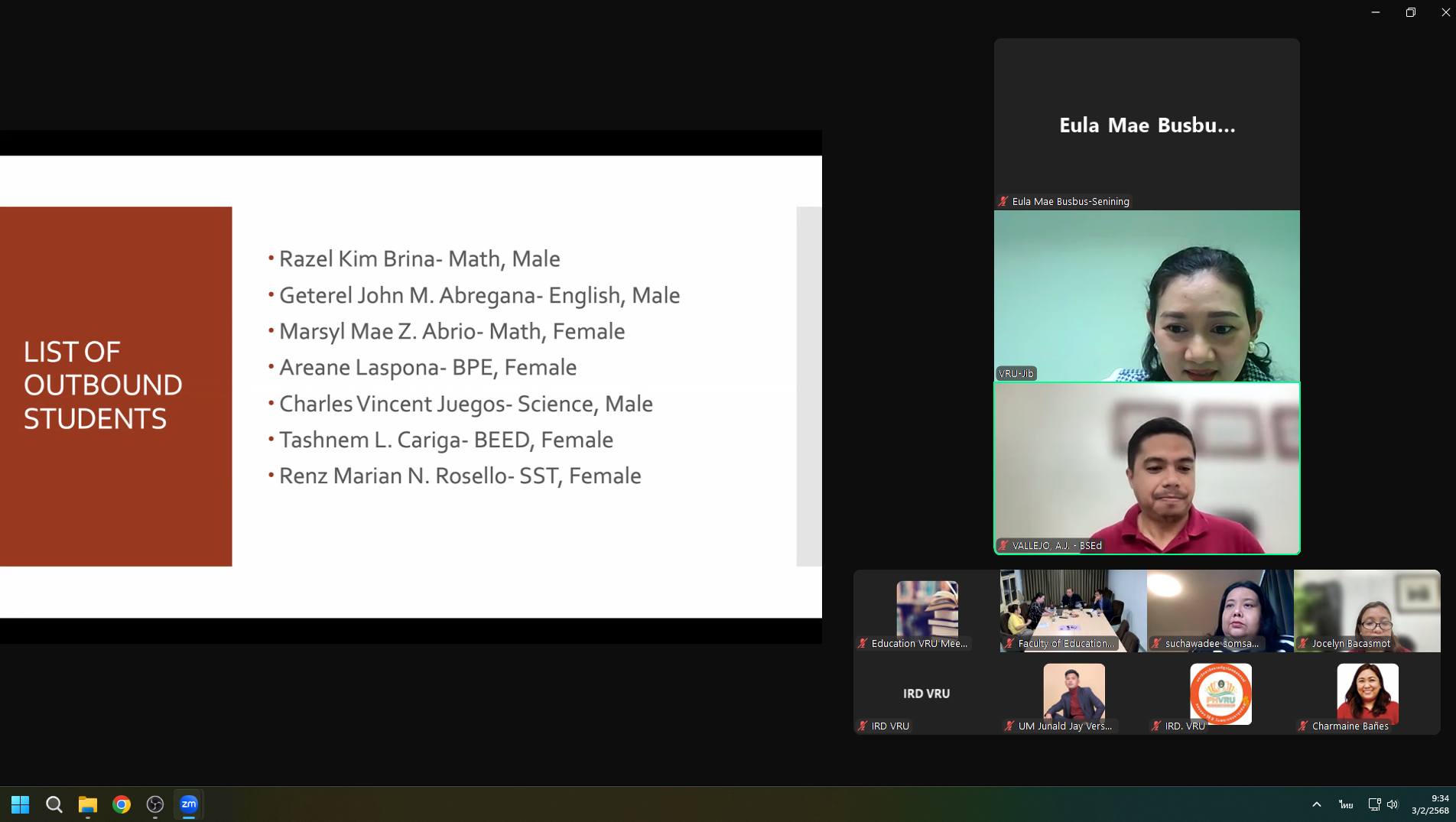1456x822 pixels.
Task: Click the volume speaker tray icon
Action: (x=1393, y=804)
